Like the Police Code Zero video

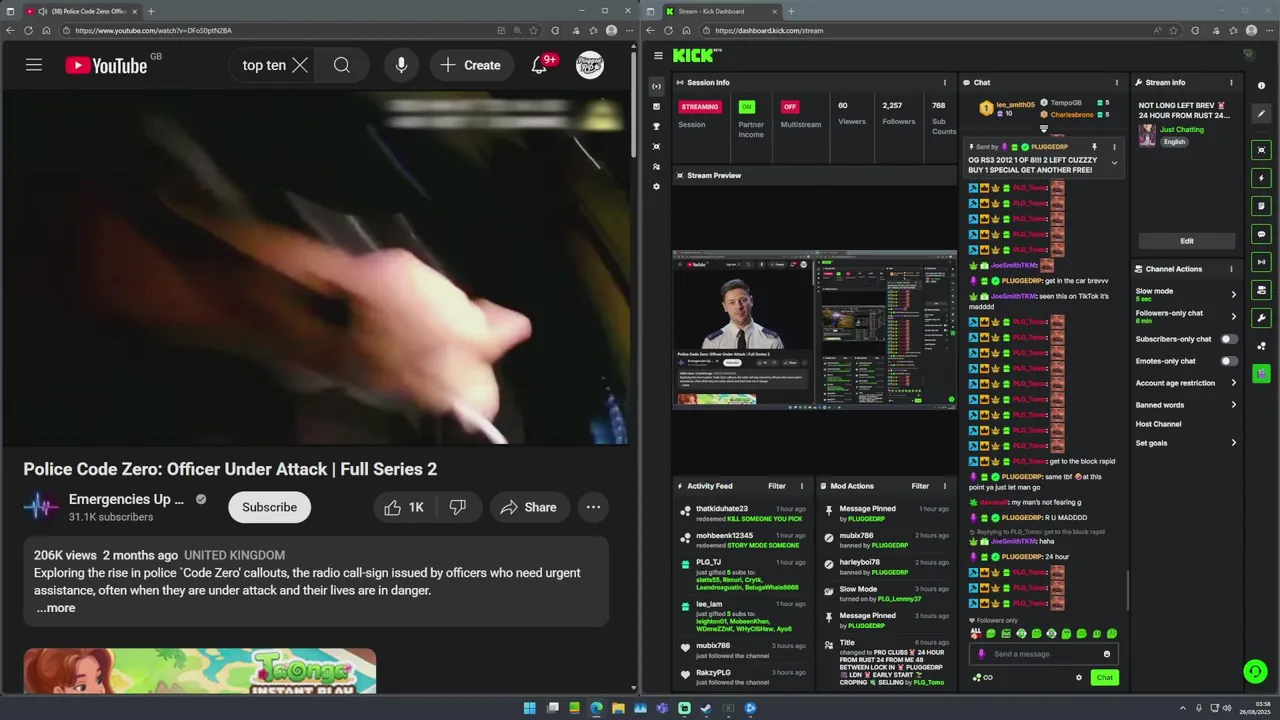(x=404, y=507)
